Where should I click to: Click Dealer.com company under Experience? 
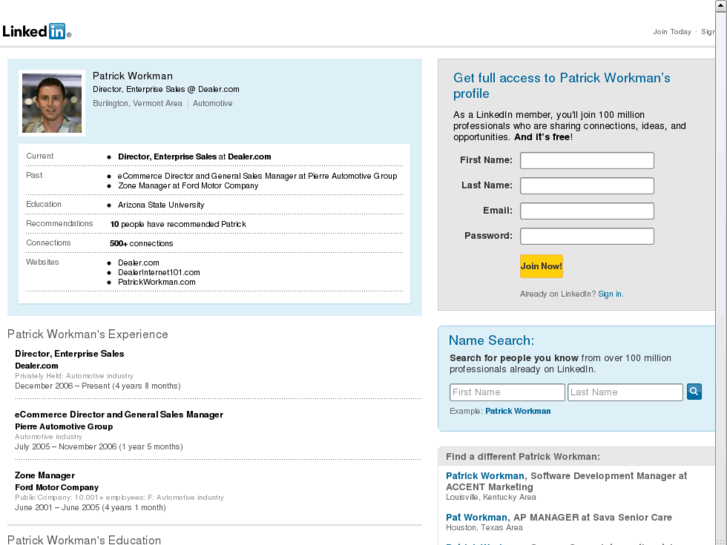(x=37, y=366)
